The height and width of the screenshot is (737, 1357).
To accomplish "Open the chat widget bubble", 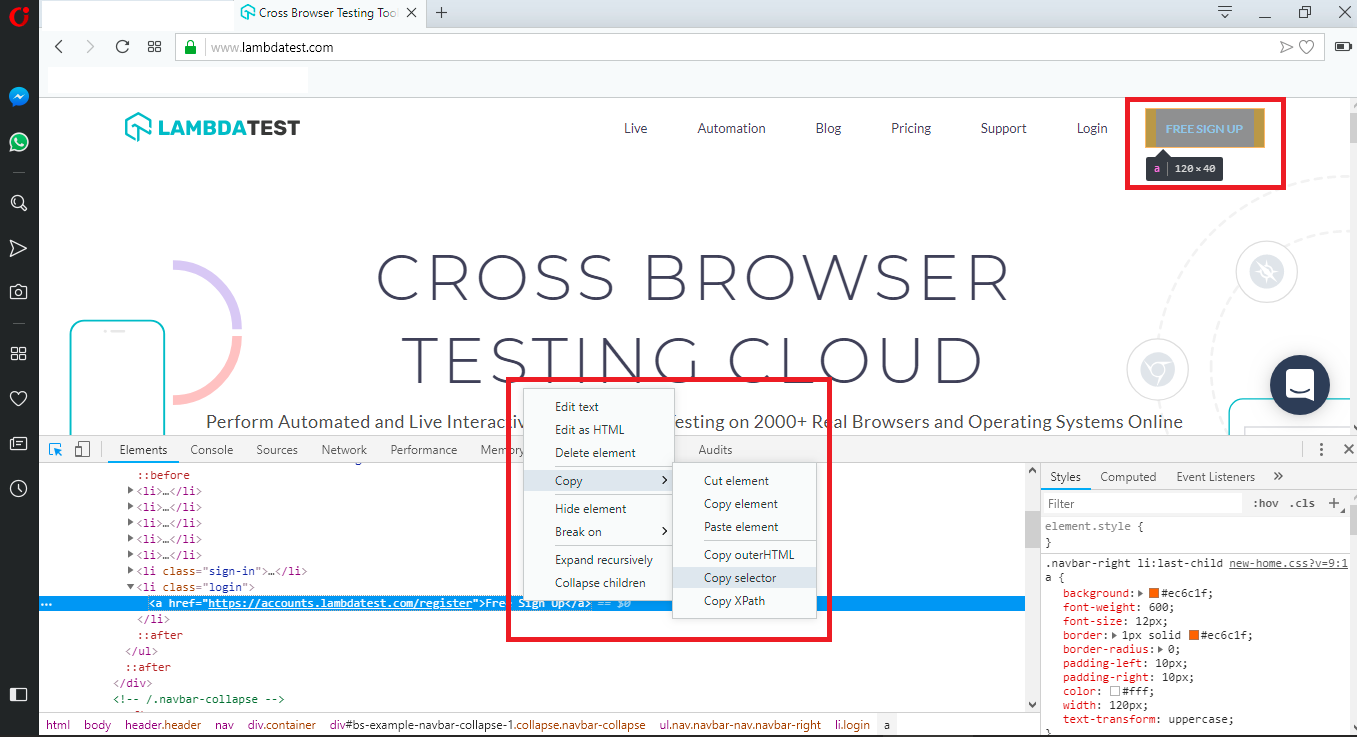I will [x=1299, y=385].
